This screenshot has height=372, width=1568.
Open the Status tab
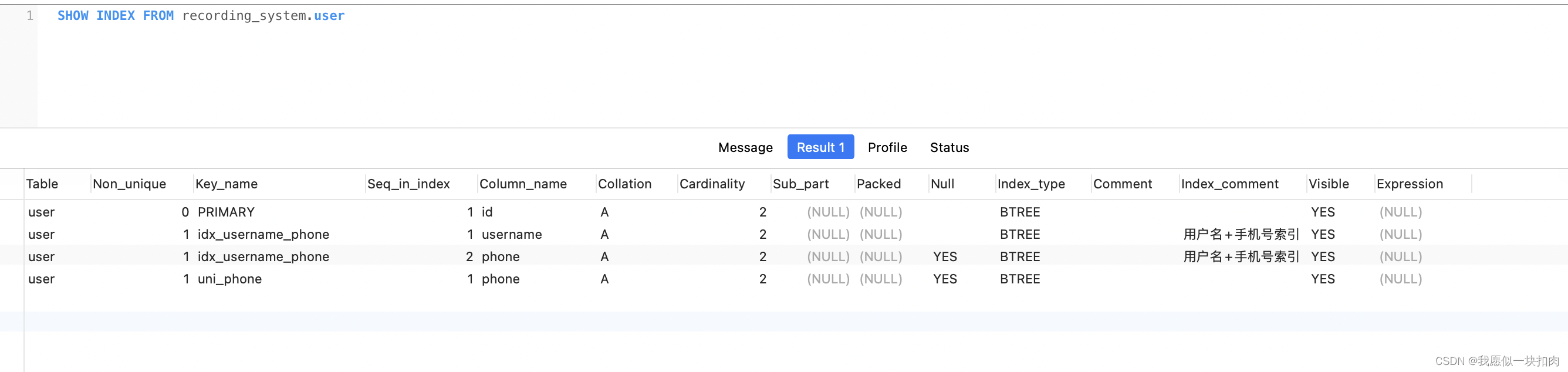pos(949,147)
